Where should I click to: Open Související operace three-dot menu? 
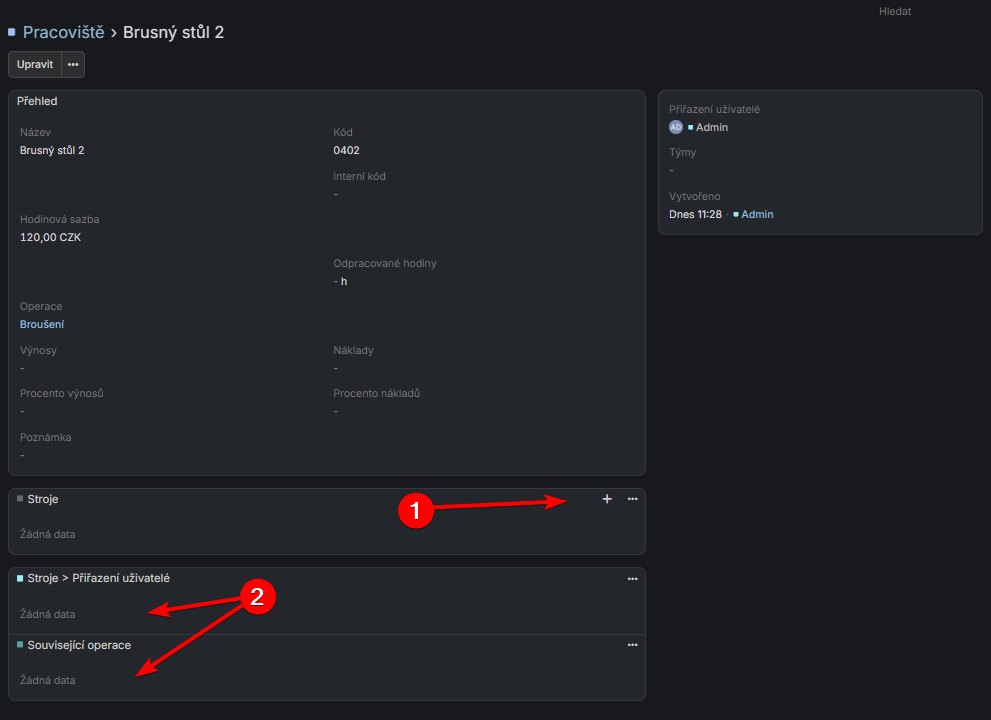tap(632, 645)
